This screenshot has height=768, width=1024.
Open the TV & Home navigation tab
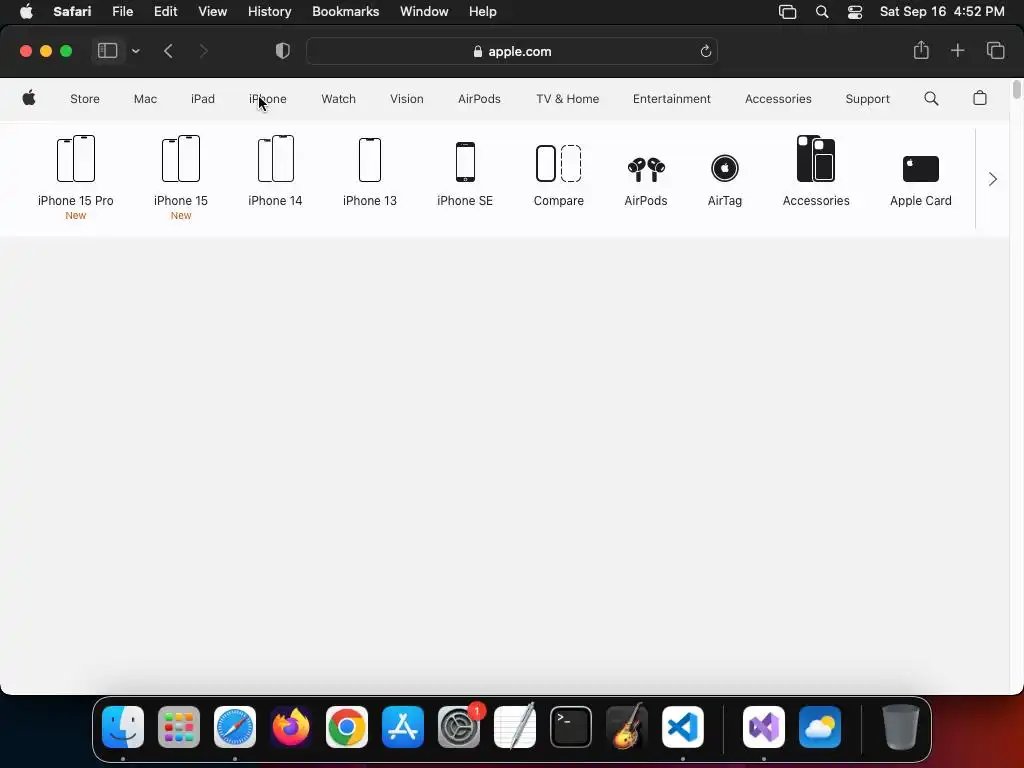click(x=568, y=99)
